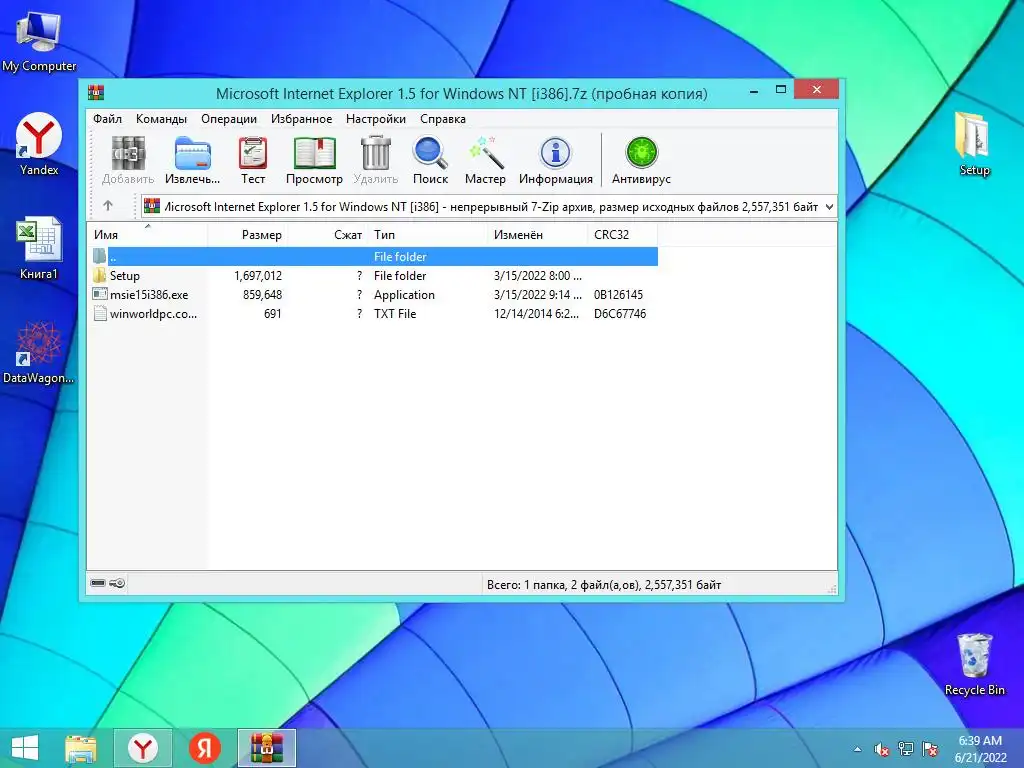Open Yandex desktop shortcut
The width and height of the screenshot is (1024, 768).
[x=39, y=144]
